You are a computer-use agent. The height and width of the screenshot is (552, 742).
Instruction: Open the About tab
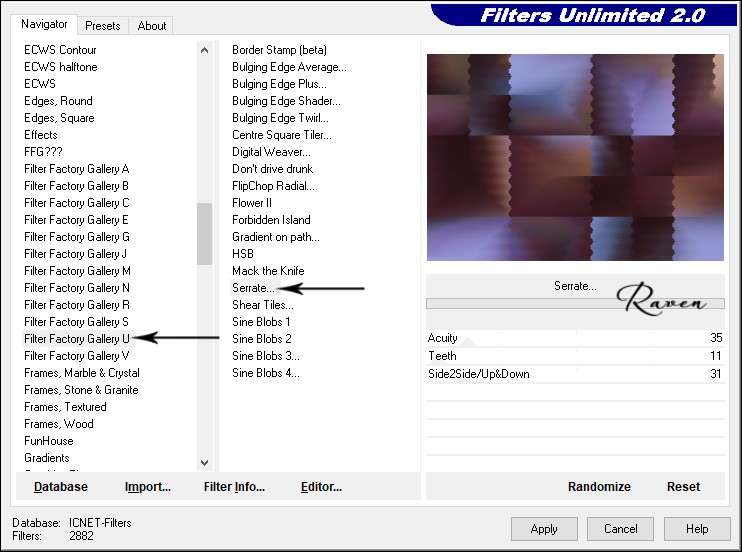point(152,26)
